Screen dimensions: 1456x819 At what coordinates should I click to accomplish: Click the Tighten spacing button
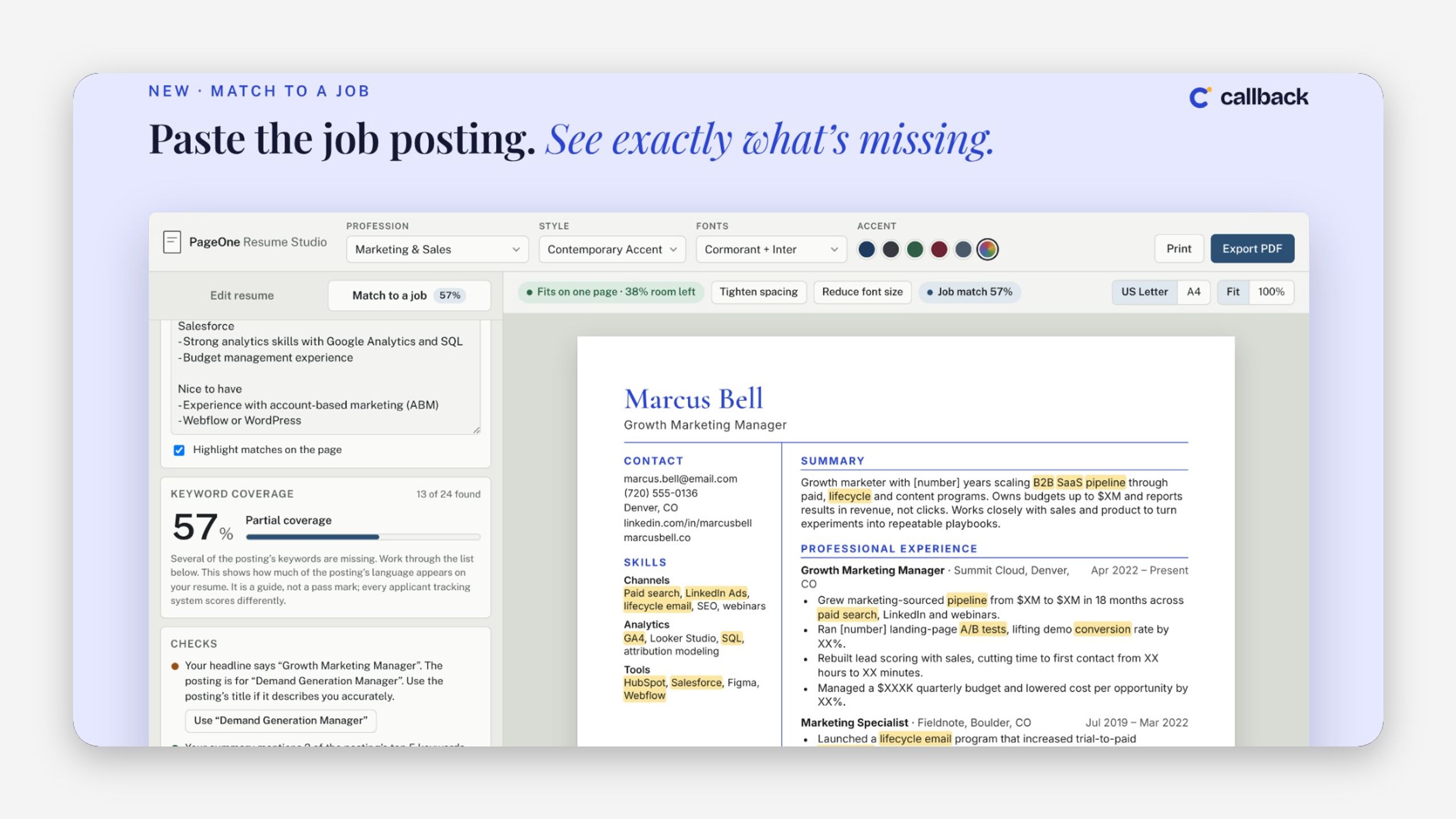(758, 292)
